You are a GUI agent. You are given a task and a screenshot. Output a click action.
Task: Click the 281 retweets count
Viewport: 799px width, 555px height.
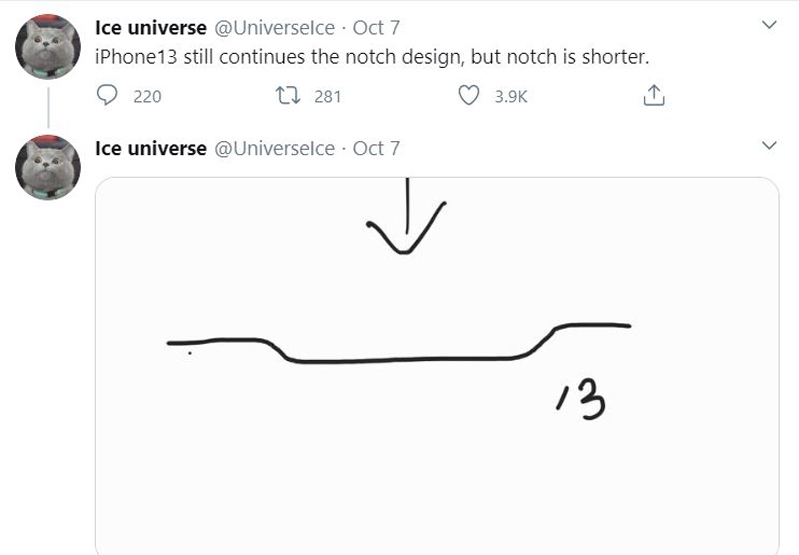coord(327,97)
